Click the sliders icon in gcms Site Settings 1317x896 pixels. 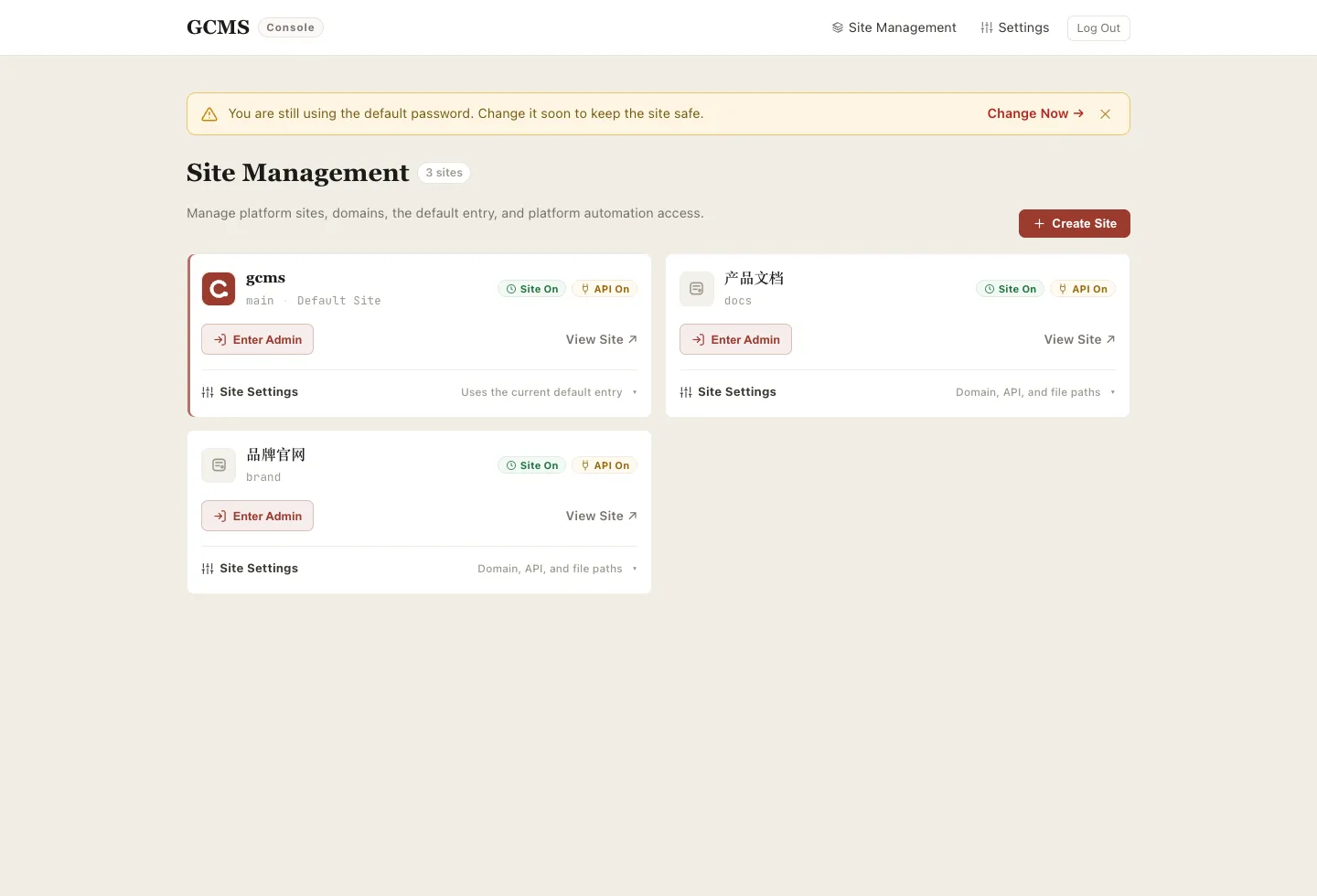pyautogui.click(x=208, y=392)
